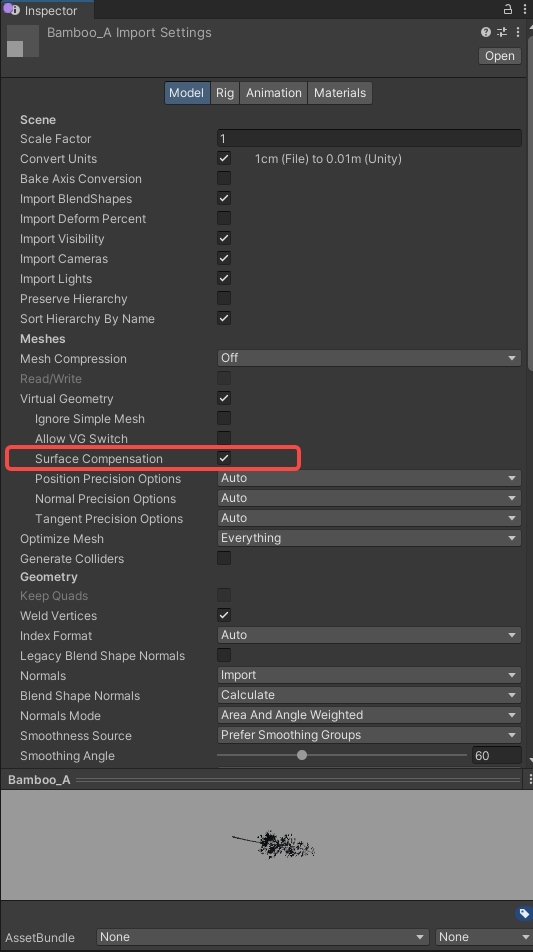Click the Bamboo_A asset thumbnail icon
This screenshot has height=952, width=533.
coord(23,41)
